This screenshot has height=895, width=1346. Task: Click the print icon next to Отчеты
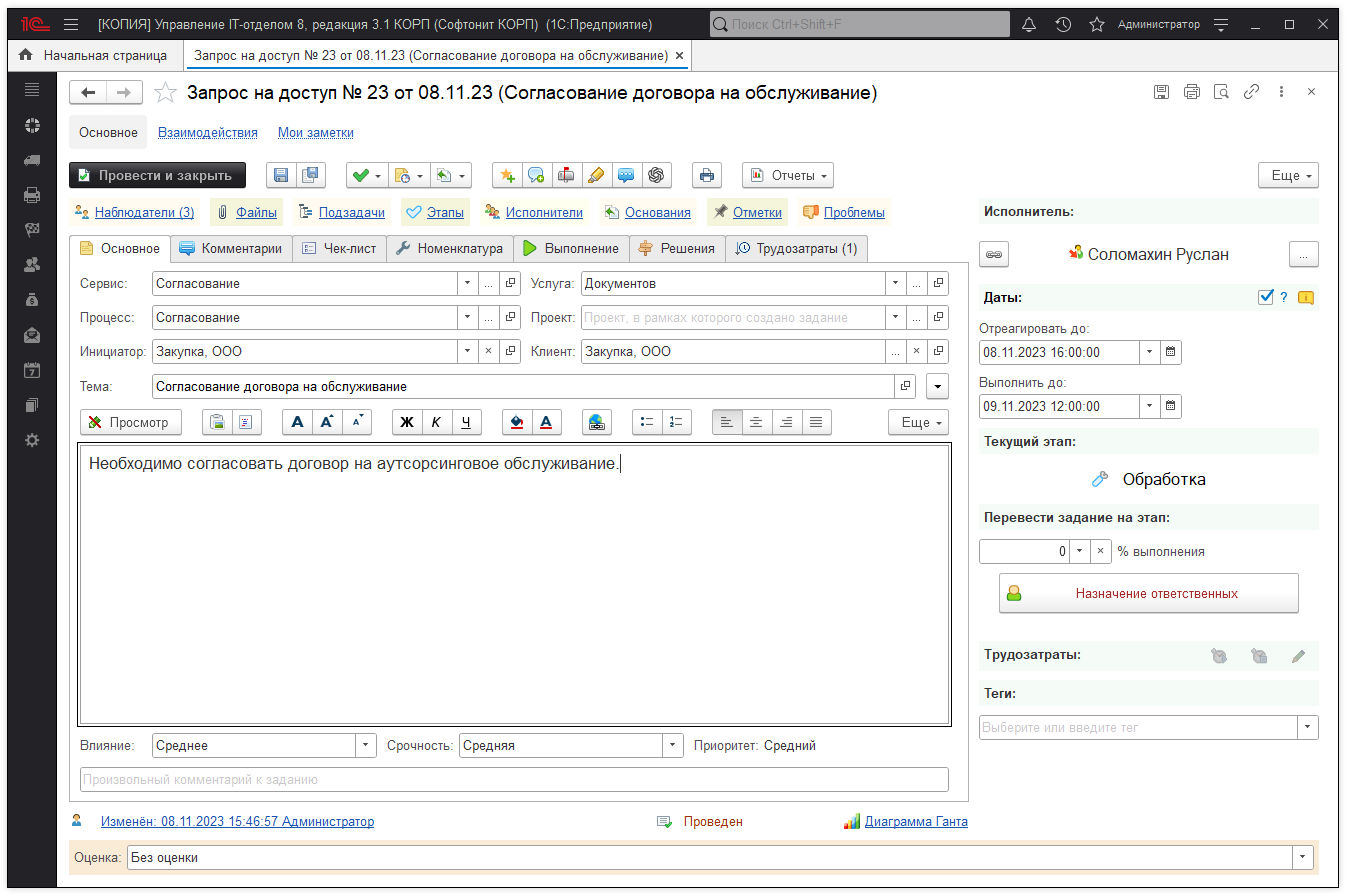click(707, 175)
